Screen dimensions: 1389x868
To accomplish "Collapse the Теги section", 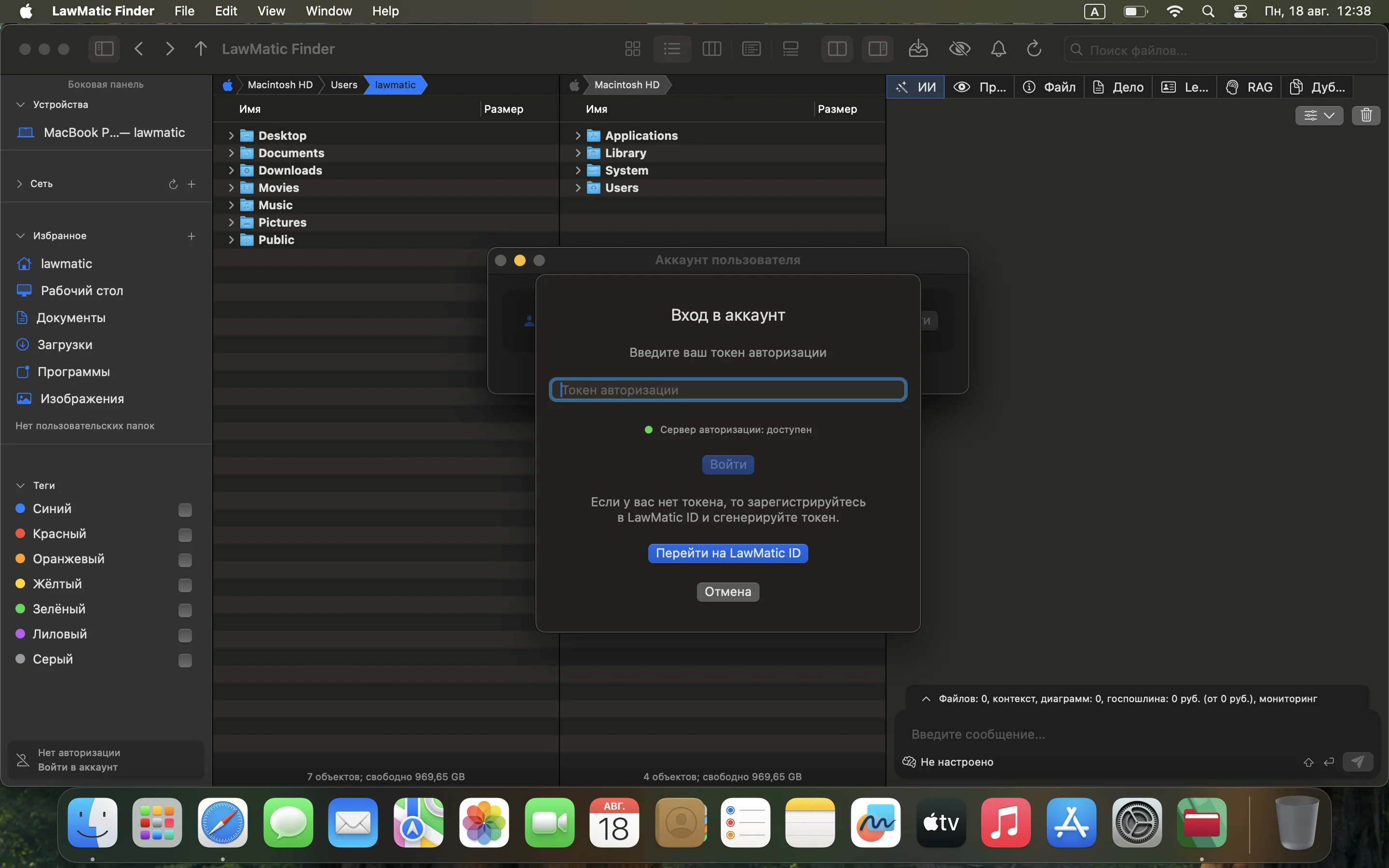I will tap(21, 486).
